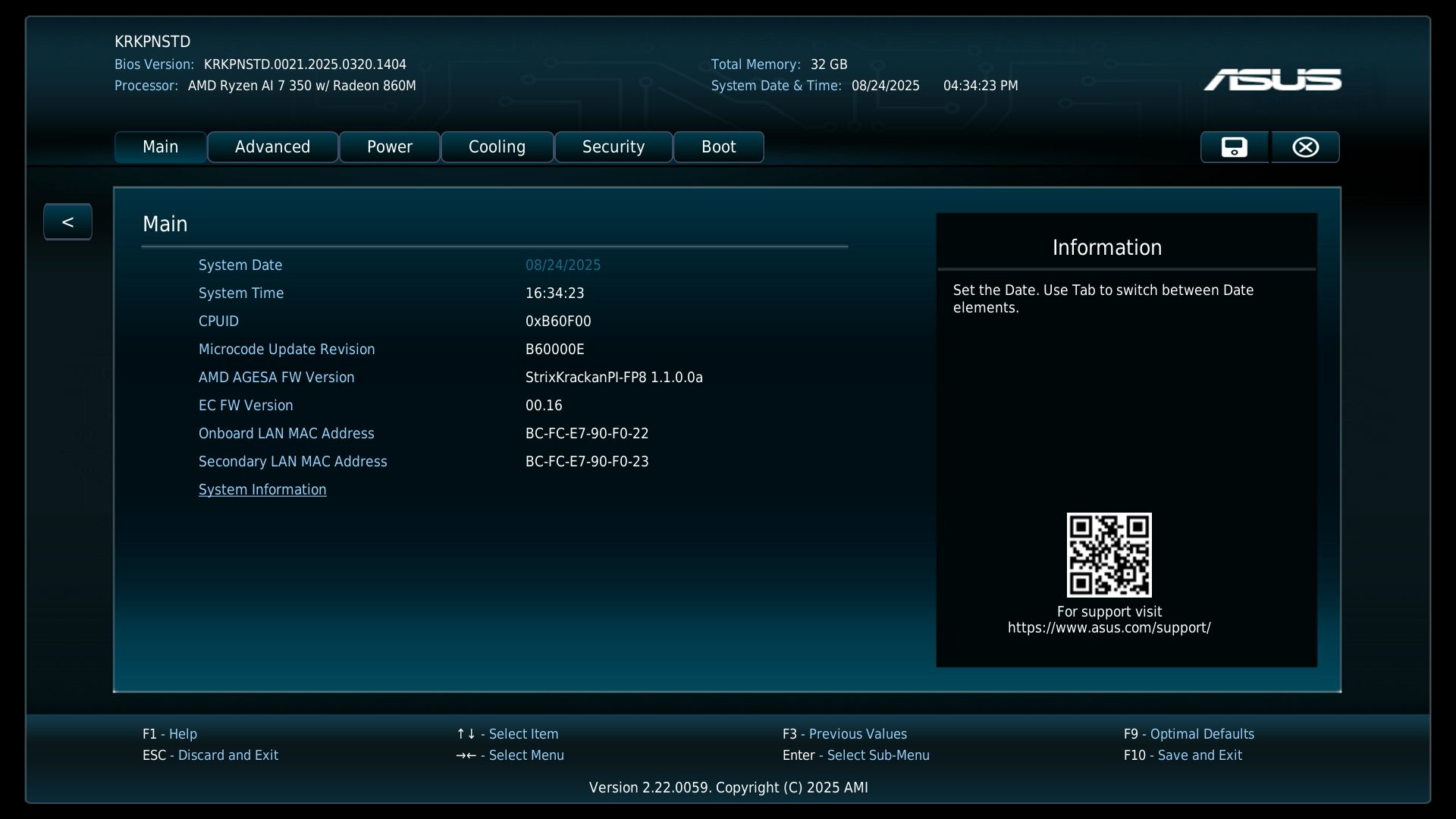Open the System Information submenu link
The image size is (1456, 819).
[262, 490]
